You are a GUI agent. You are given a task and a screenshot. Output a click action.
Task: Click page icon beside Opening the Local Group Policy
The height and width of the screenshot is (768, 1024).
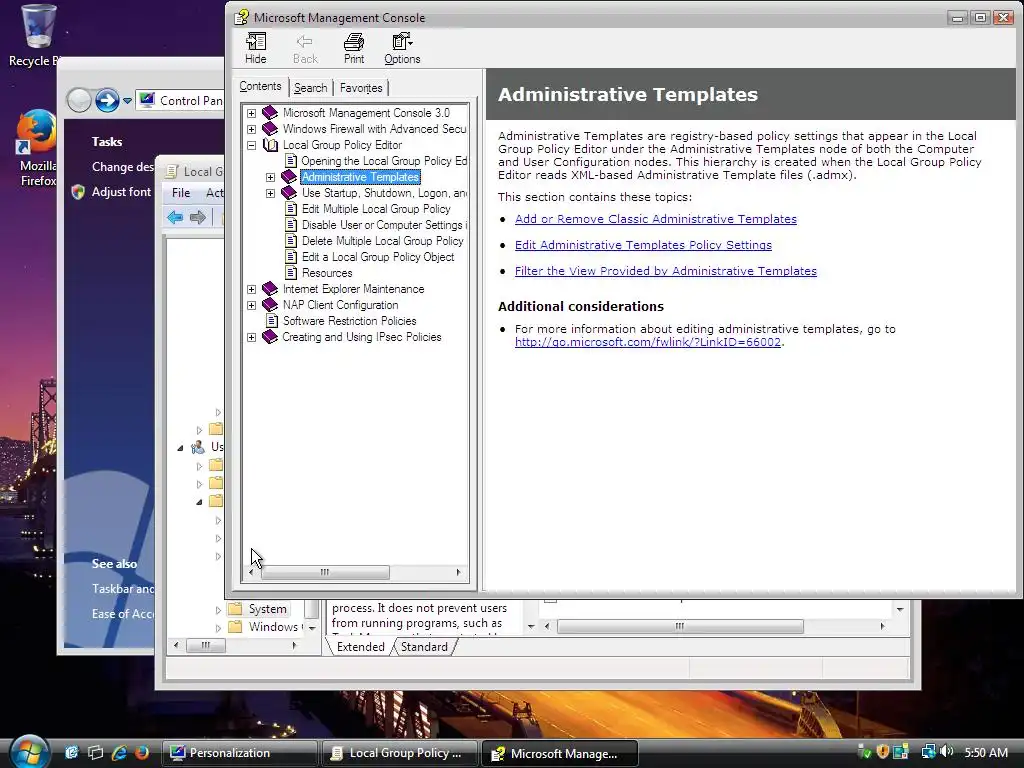click(x=291, y=161)
